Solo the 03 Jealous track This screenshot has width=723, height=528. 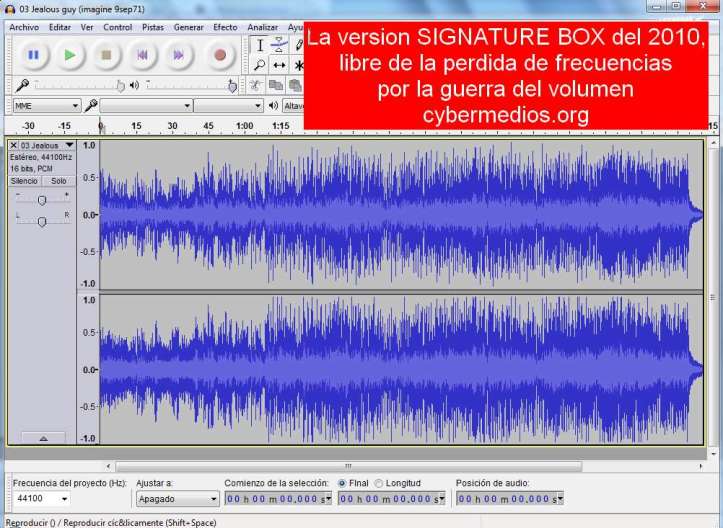59,181
